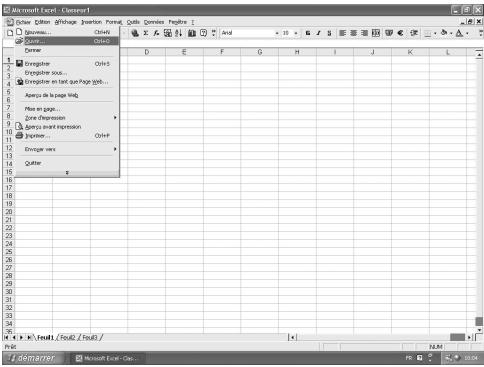Click the borders icon
The width and height of the screenshot is (484, 367).
point(428,33)
